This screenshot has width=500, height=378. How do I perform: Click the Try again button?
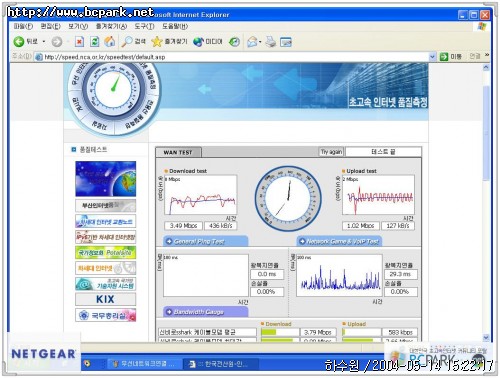331,152
